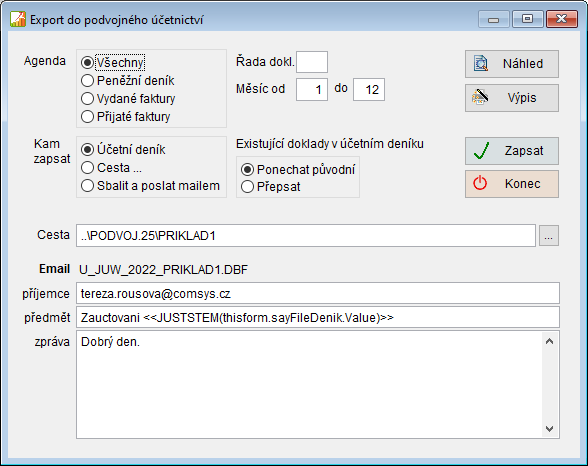This screenshot has height=466, width=588.
Task: Click the Výpis printout icon
Action: point(480,97)
